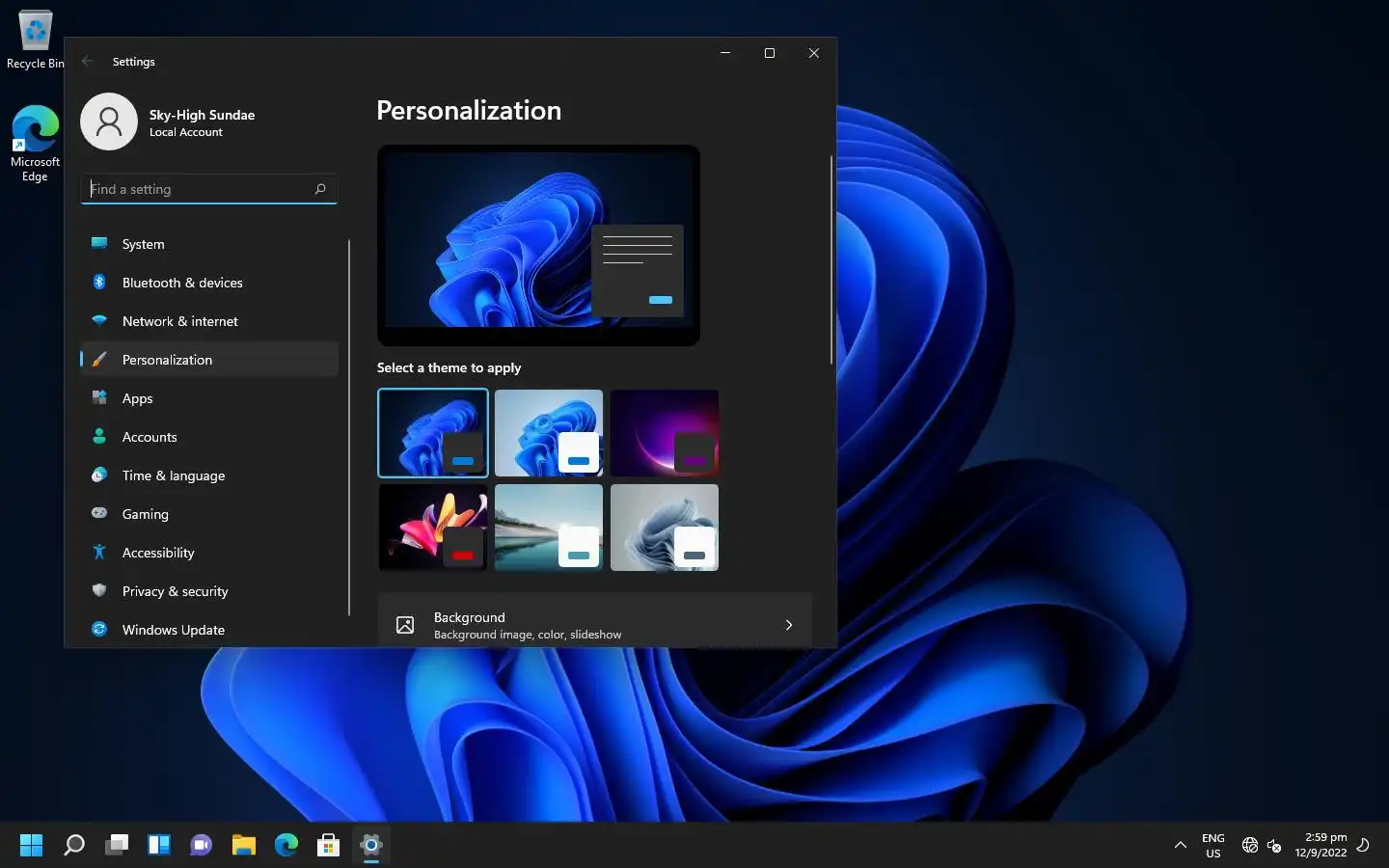
Task: Show hidden system tray icons
Action: pos(1180,846)
